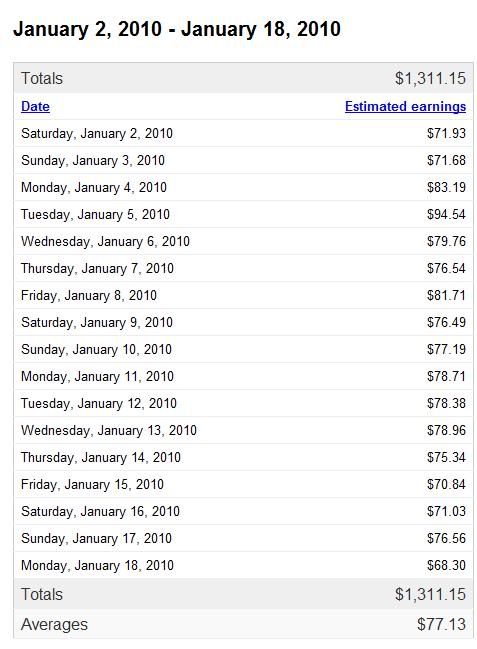The height and width of the screenshot is (649, 477).
Task: Select the Wednesday, January 6, 2010 row
Action: (x=243, y=241)
